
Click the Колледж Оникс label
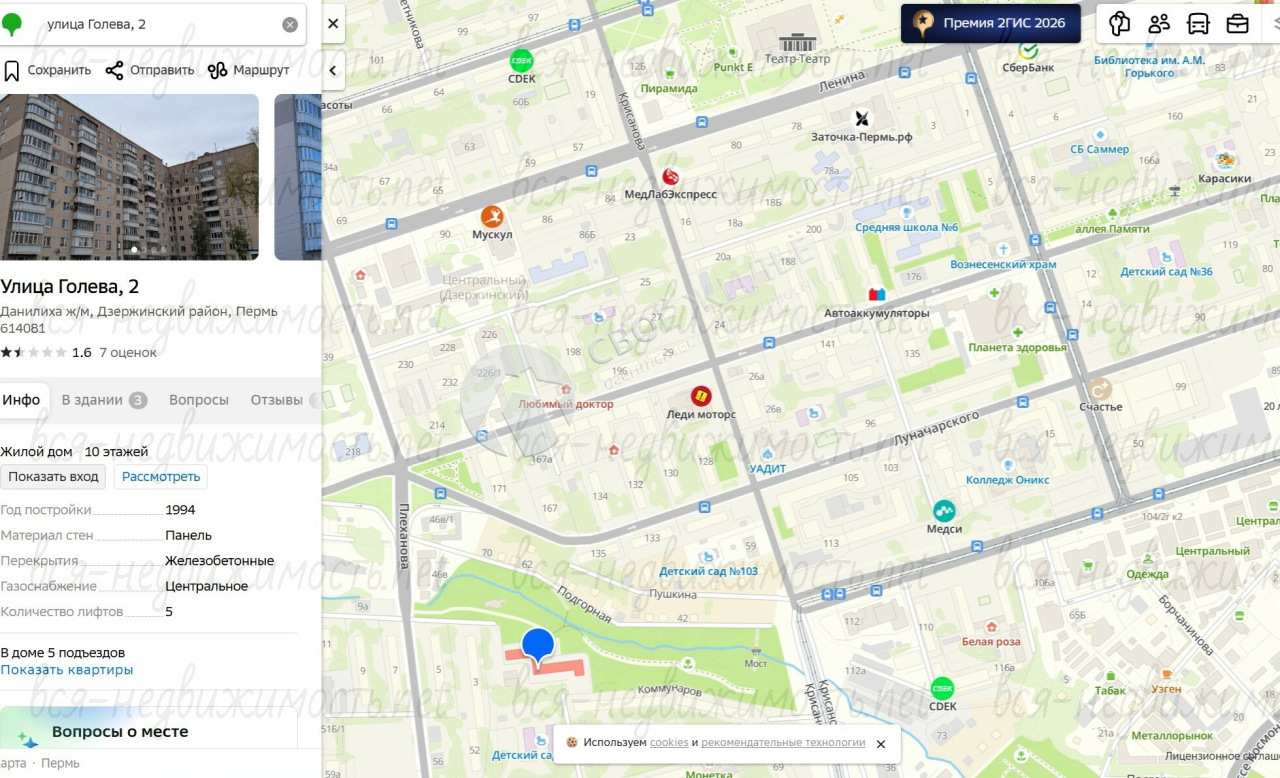point(1008,480)
